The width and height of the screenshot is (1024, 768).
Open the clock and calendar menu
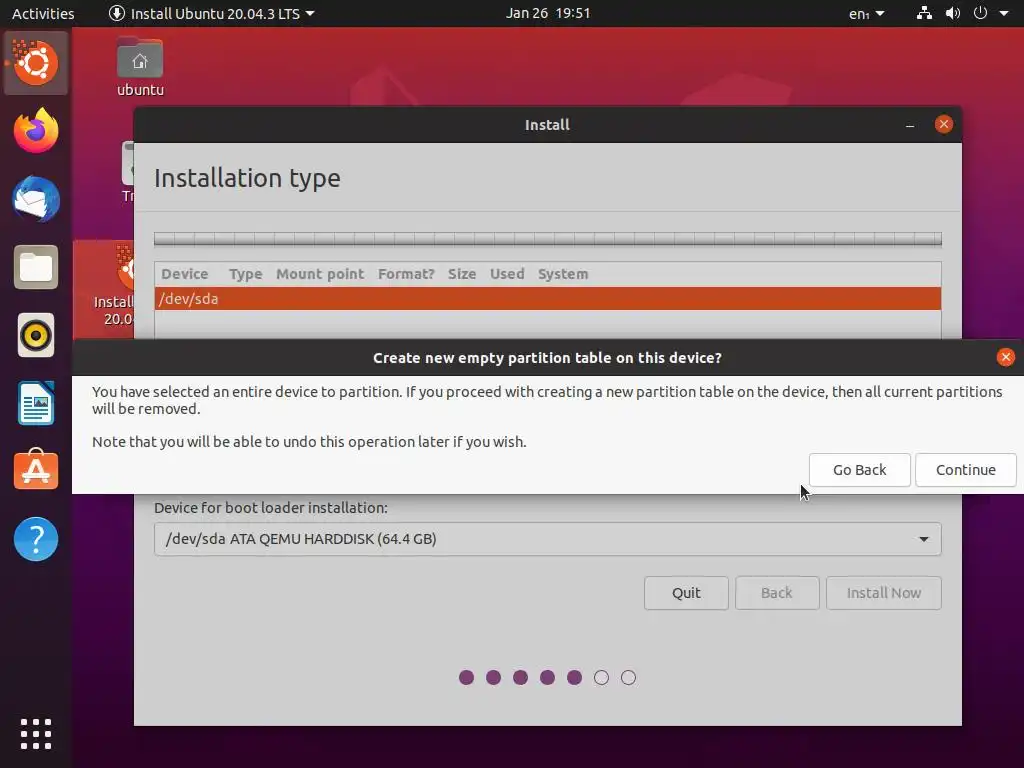(548, 13)
